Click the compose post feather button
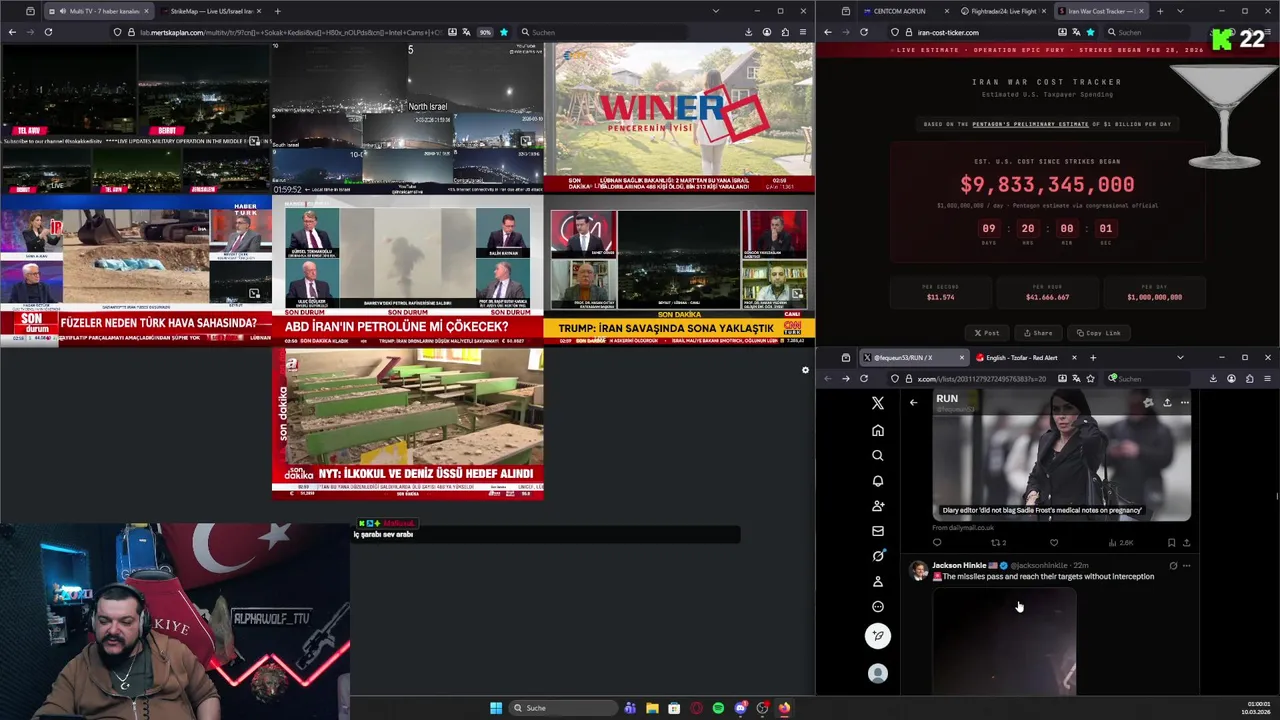 coord(878,636)
